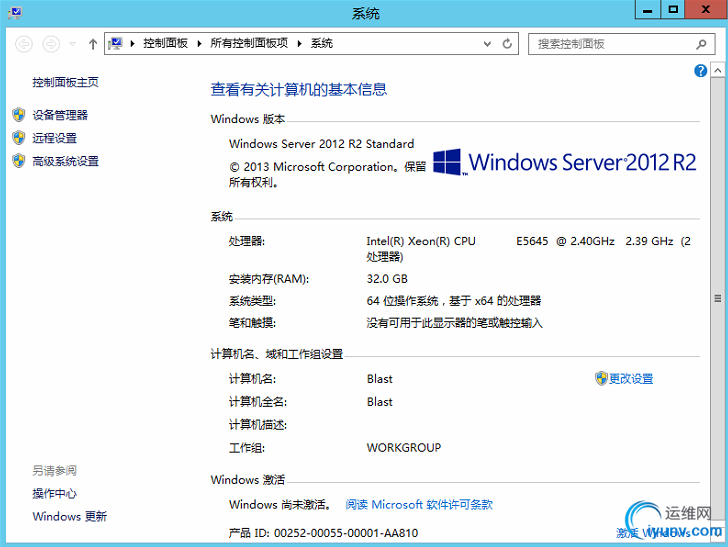Refresh the System page

click(507, 44)
